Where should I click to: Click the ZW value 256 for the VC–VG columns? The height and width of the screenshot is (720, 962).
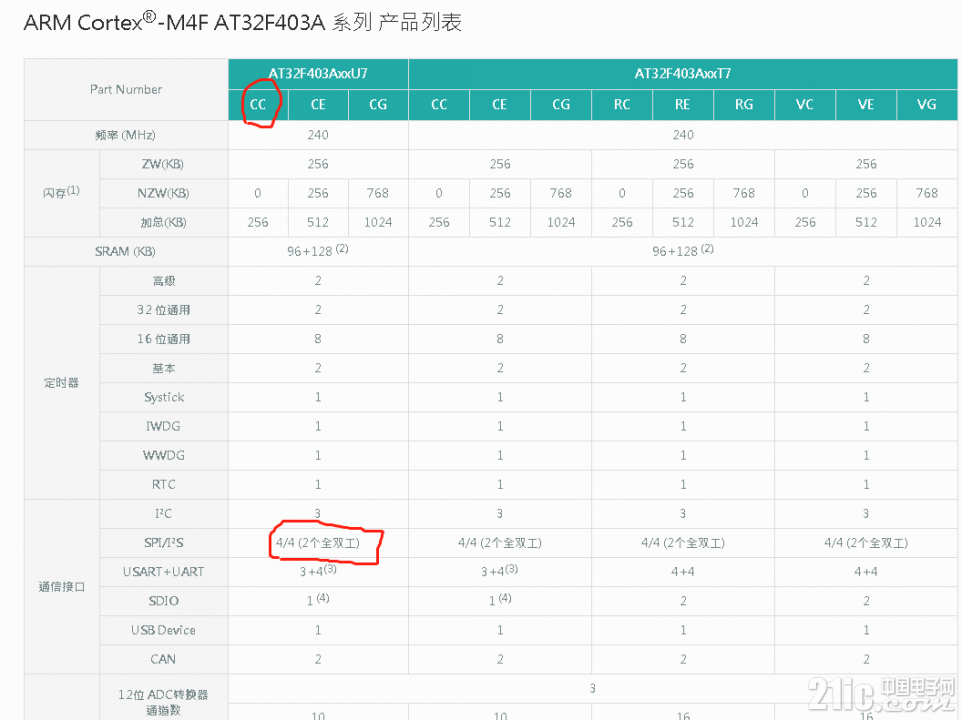pos(866,164)
